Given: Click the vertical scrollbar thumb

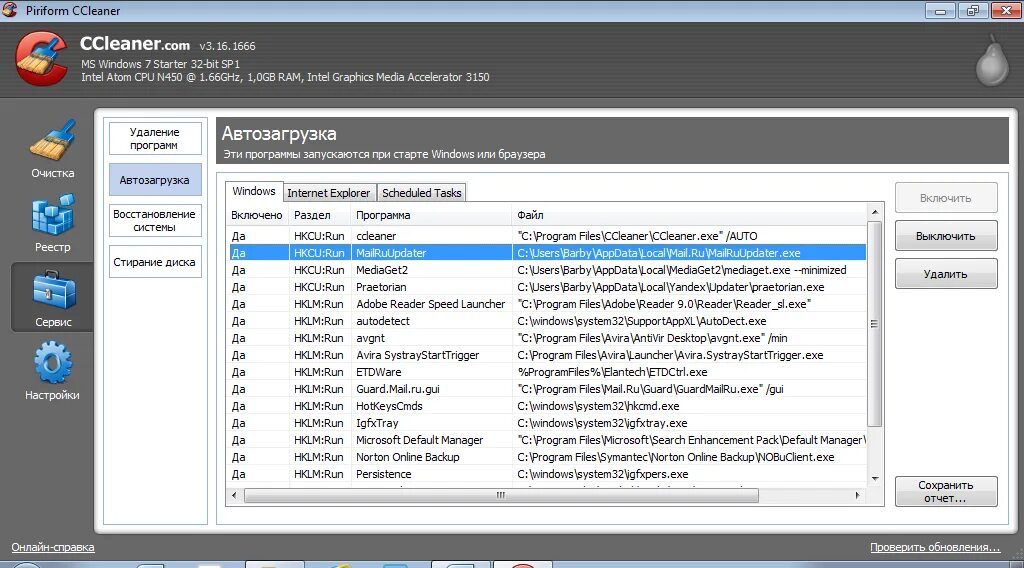Looking at the screenshot, I should point(875,324).
